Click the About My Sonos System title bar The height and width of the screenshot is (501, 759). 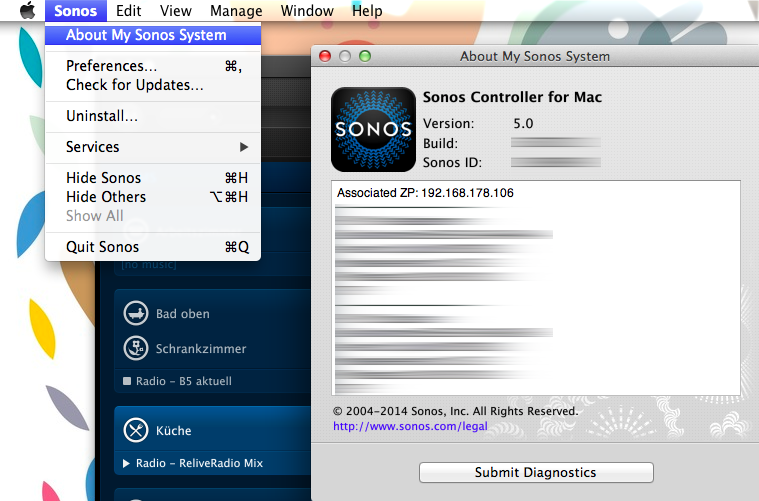point(534,56)
